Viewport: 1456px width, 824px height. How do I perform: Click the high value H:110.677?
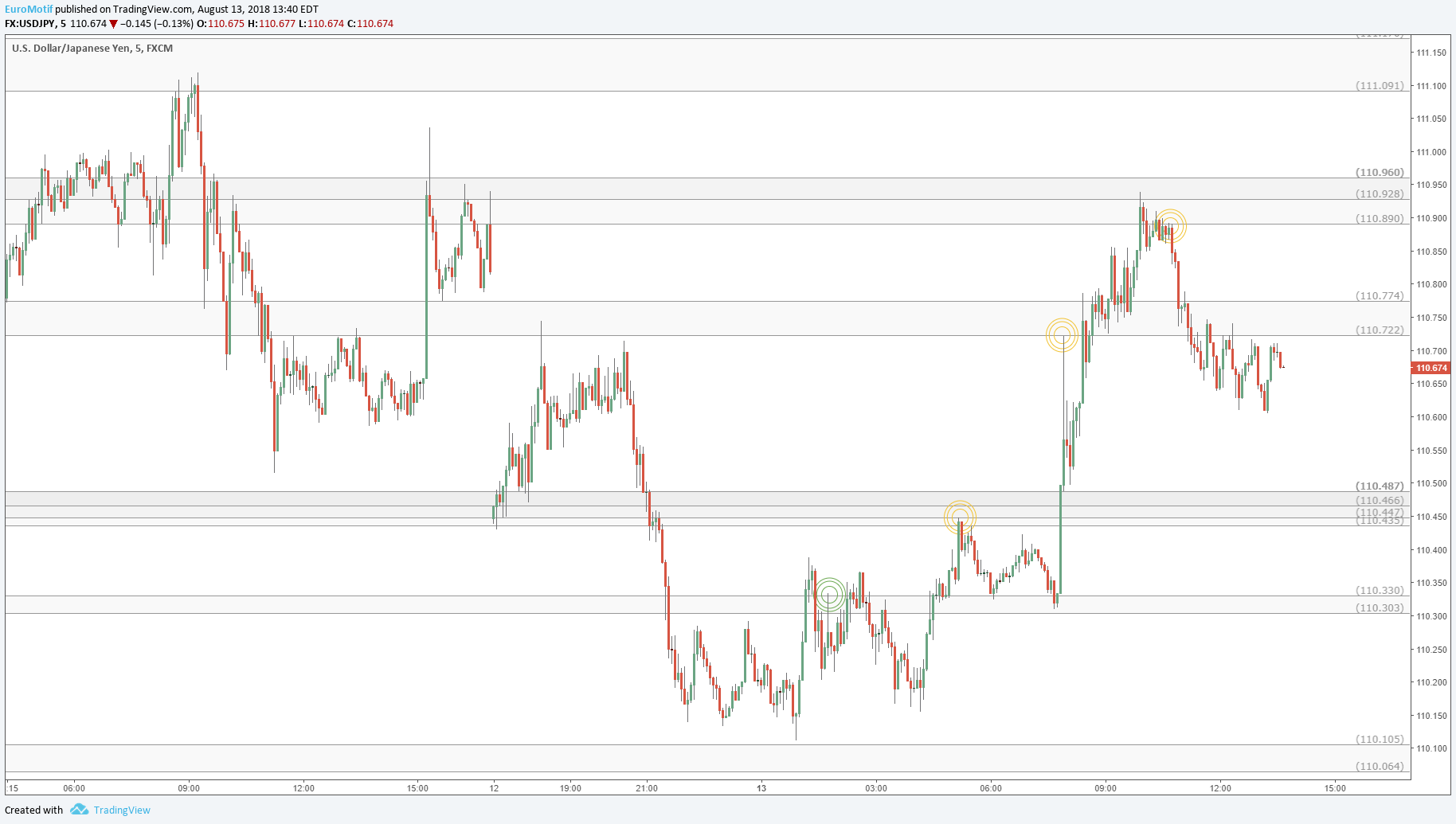pyautogui.click(x=272, y=24)
